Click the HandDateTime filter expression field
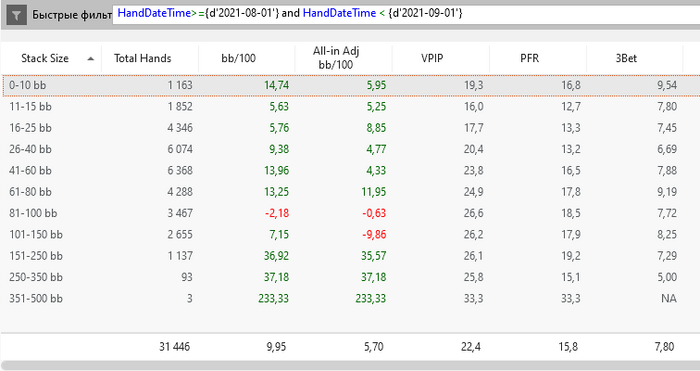 pos(406,14)
